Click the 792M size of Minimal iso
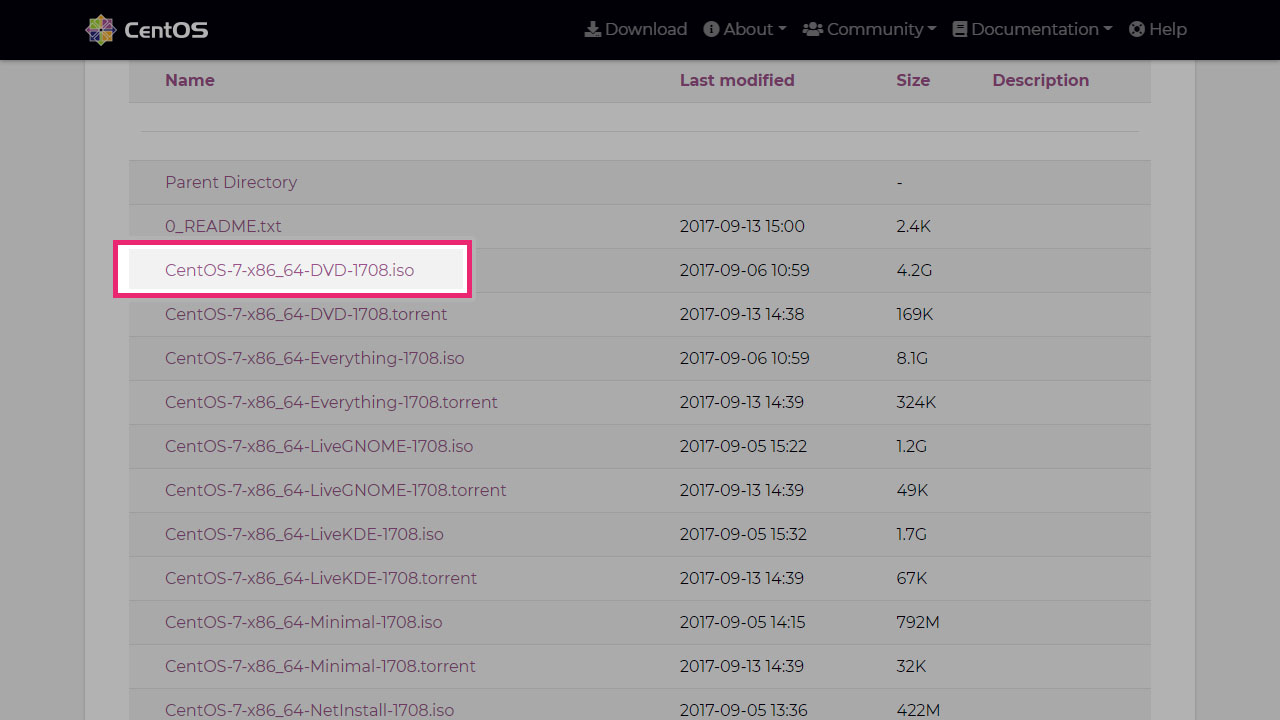1280x720 pixels. click(918, 622)
